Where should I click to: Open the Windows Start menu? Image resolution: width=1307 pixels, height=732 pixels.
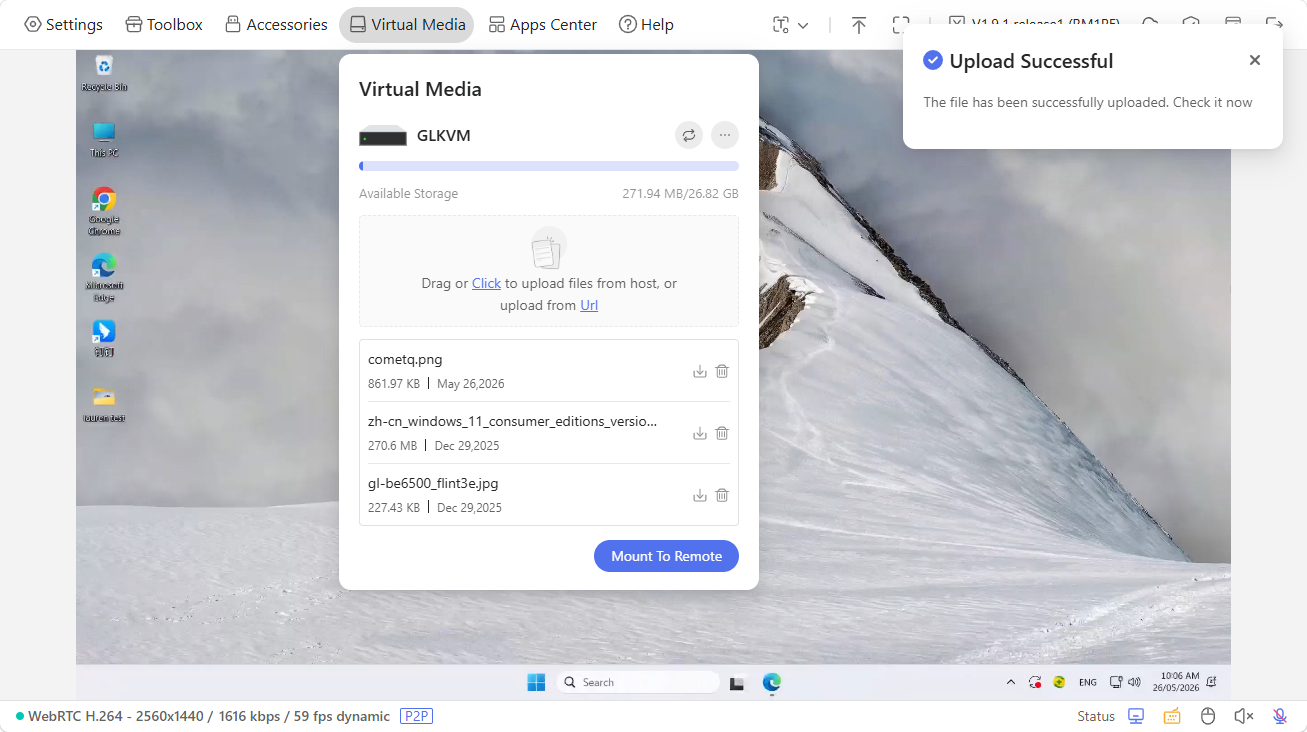pos(536,682)
